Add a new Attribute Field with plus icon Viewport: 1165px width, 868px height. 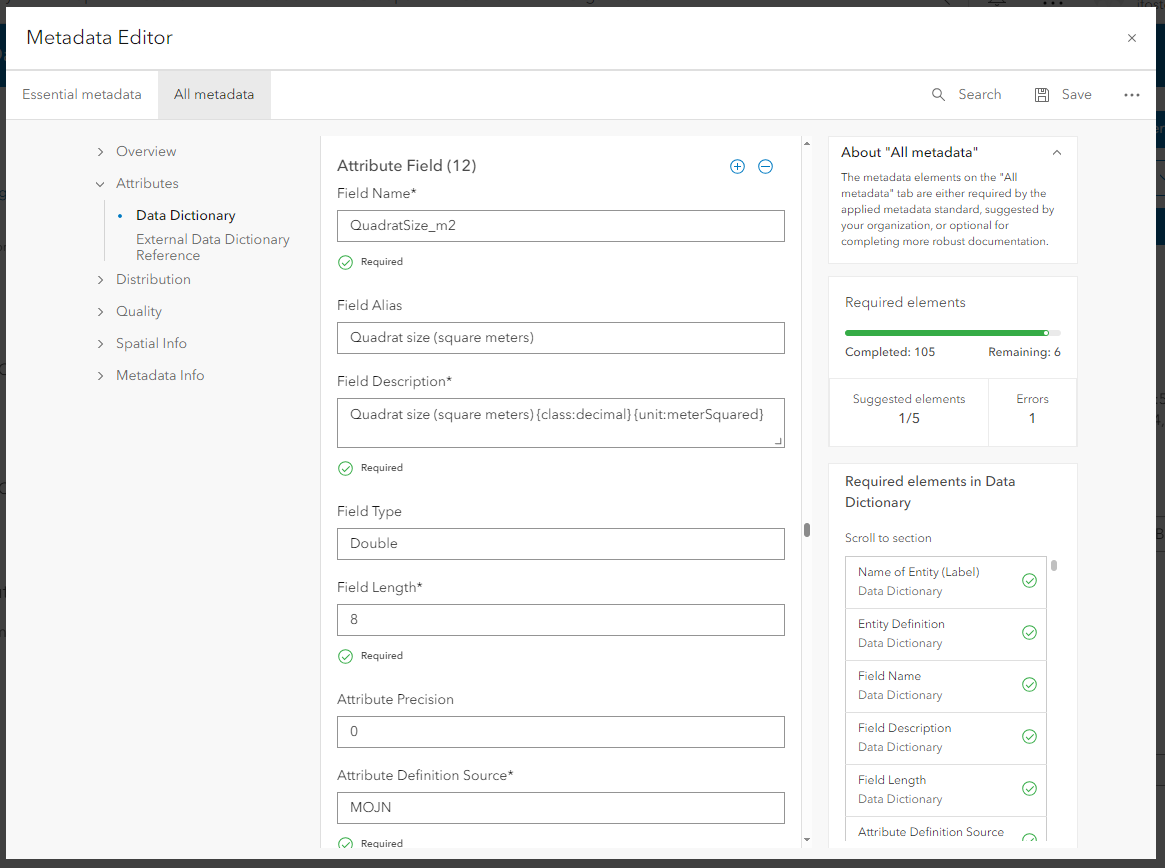point(737,166)
